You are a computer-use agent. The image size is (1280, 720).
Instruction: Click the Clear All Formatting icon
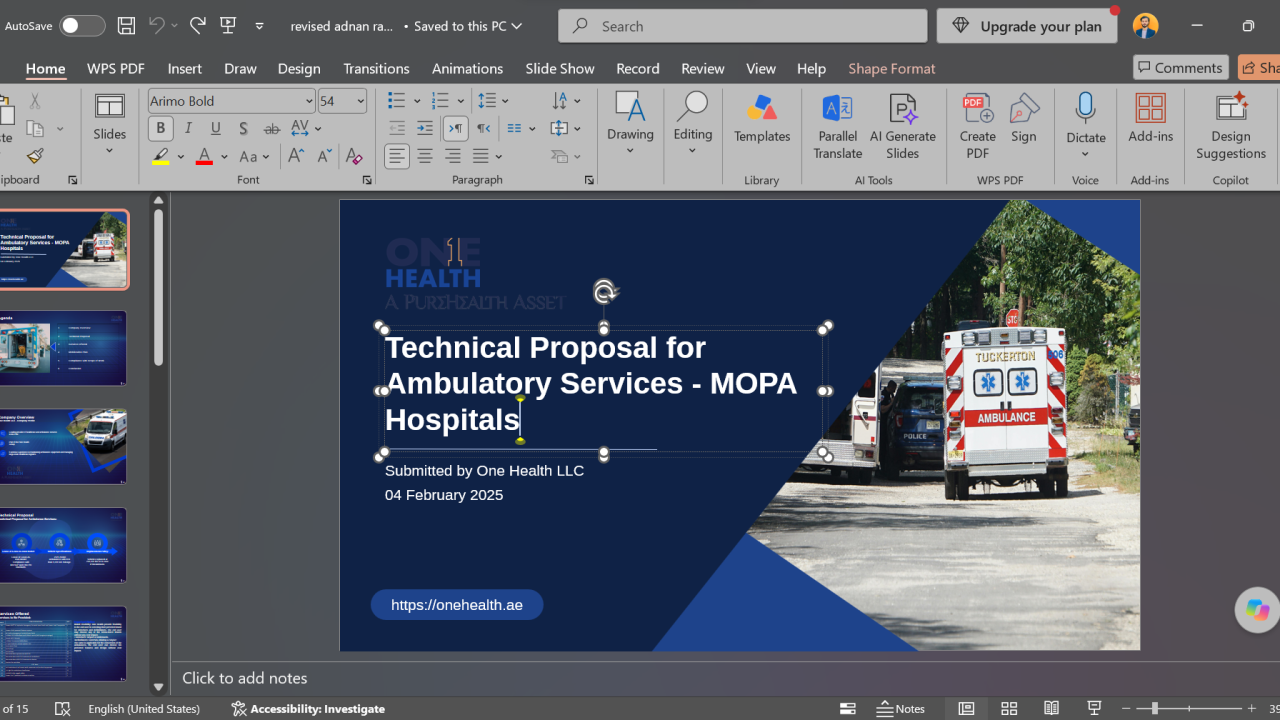tap(353, 156)
